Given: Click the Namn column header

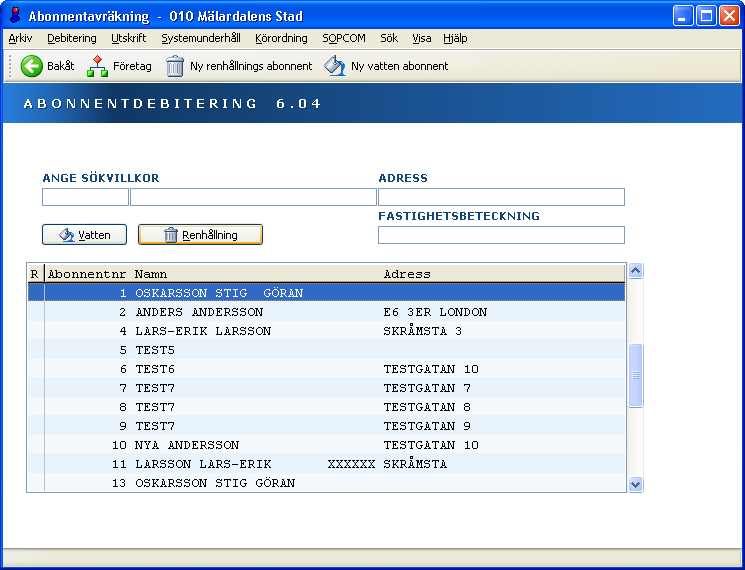Looking at the screenshot, I should tap(151, 274).
